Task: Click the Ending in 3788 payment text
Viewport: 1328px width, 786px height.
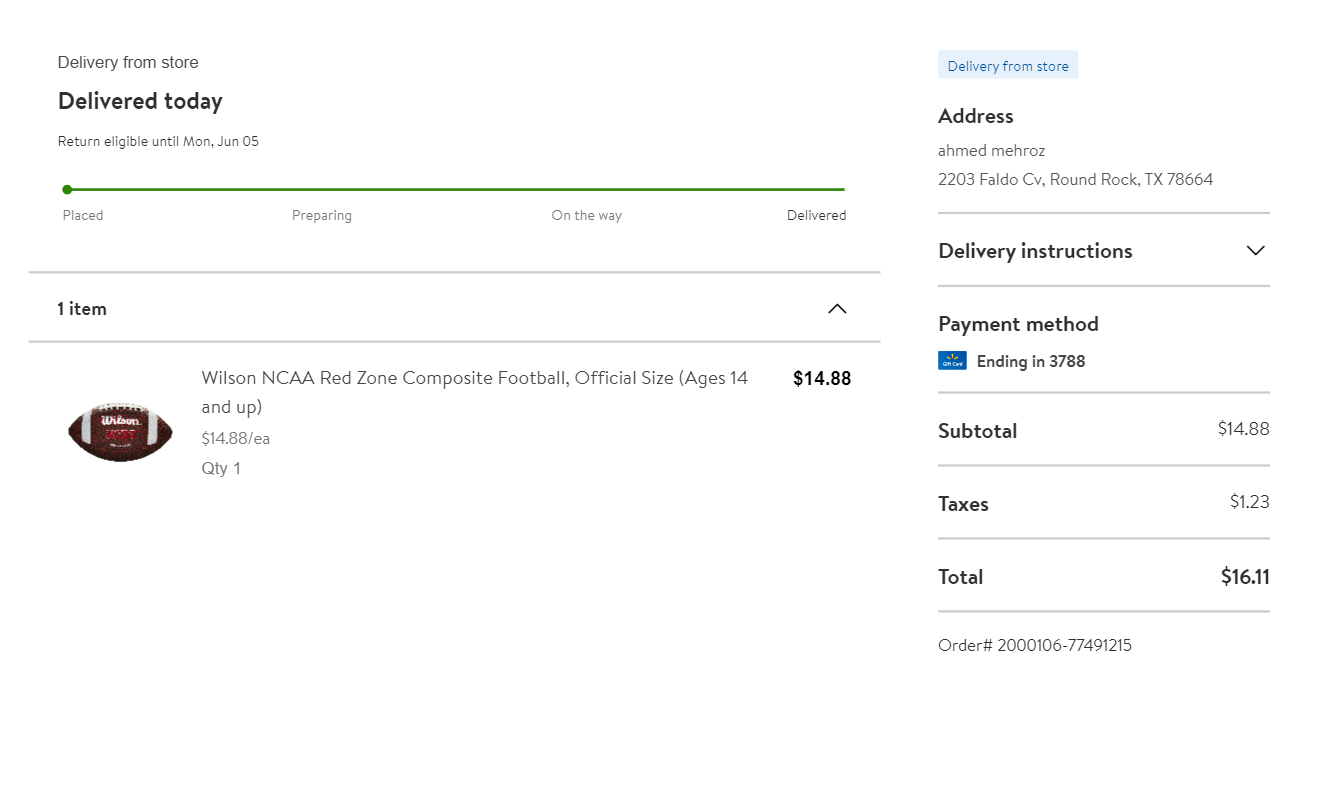Action: point(1030,361)
